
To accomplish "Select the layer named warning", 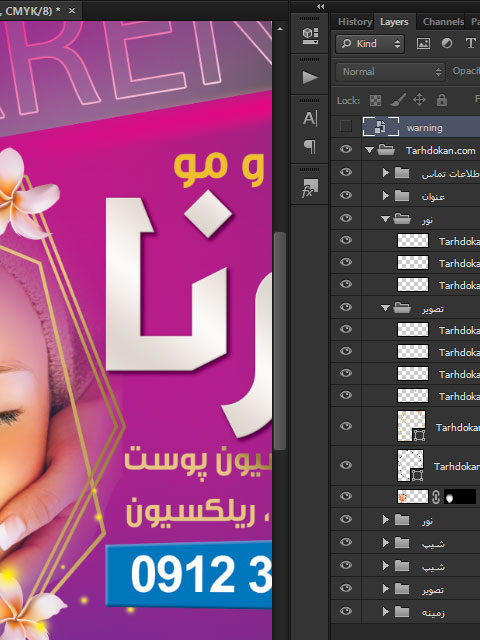I will (424, 128).
